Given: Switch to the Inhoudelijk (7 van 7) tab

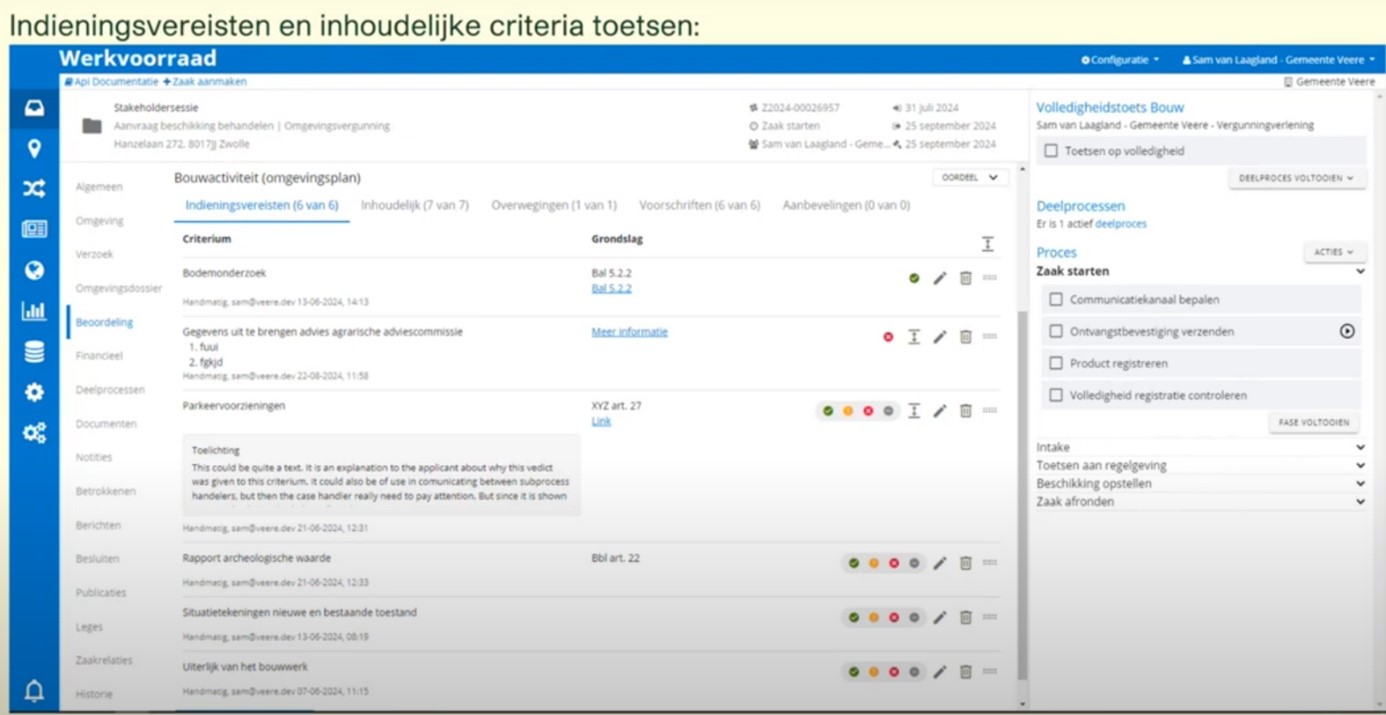Looking at the screenshot, I should tap(415, 205).
